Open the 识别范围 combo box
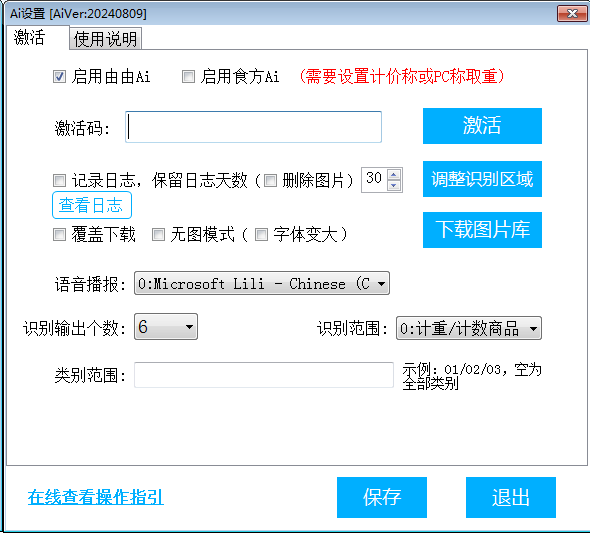This screenshot has width=590, height=533. pyautogui.click(x=469, y=328)
